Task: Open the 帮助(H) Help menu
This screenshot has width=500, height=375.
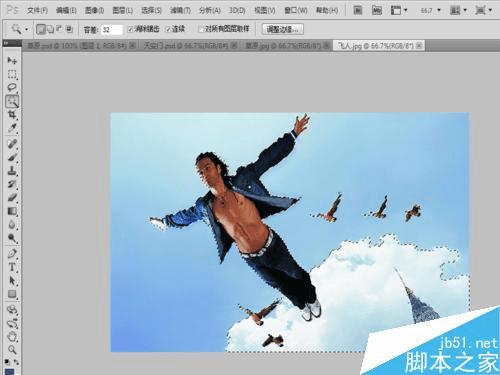Action: [x=327, y=10]
